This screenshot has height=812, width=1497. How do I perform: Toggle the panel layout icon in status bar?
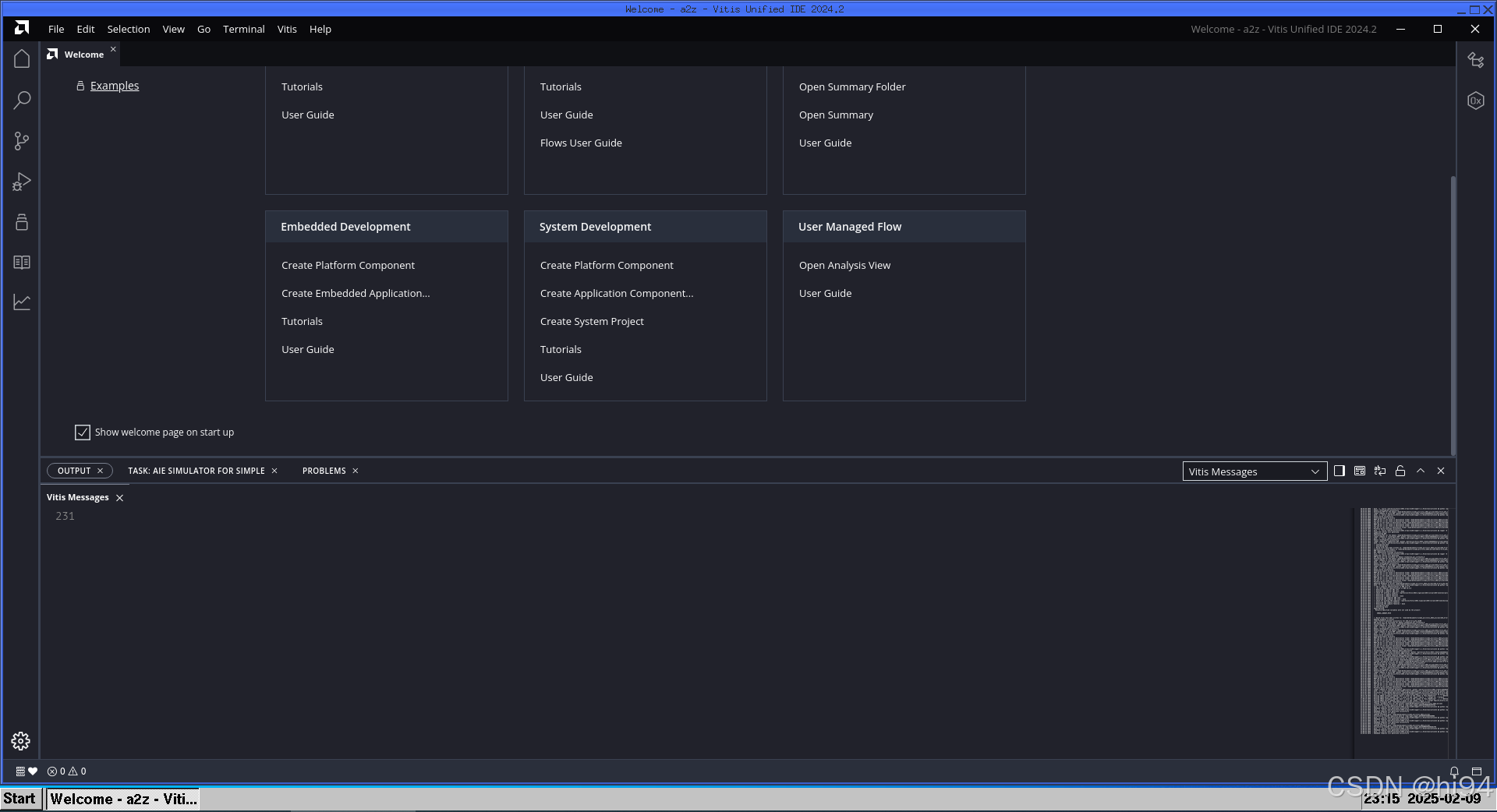[x=1477, y=771]
